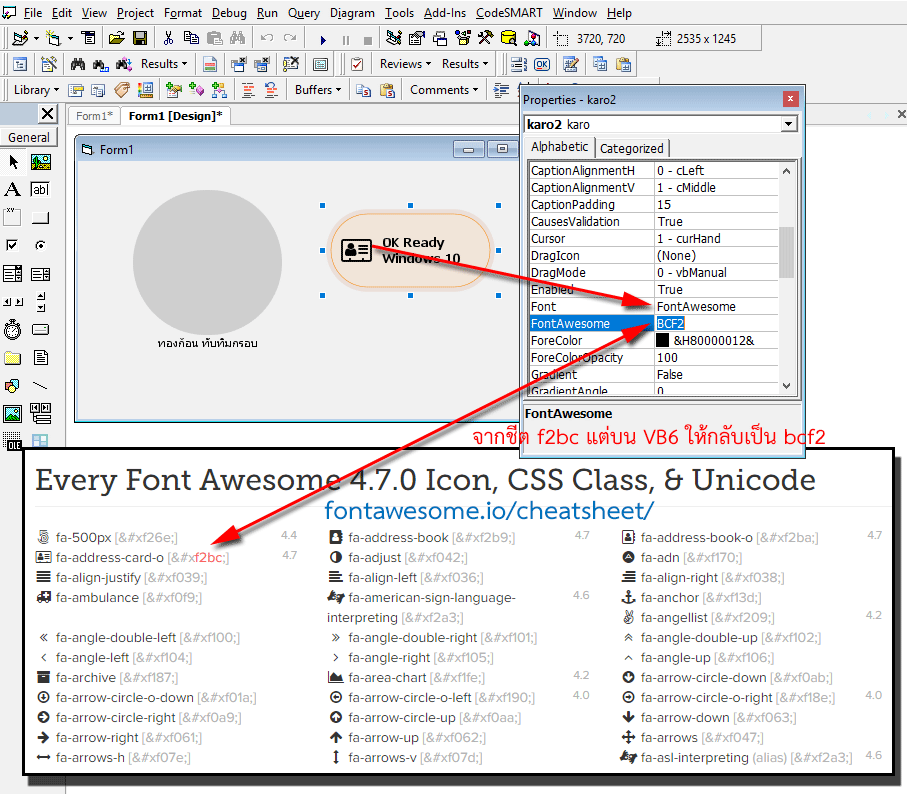Click the Open Project folder icon
The image size is (907, 794).
click(x=116, y=38)
